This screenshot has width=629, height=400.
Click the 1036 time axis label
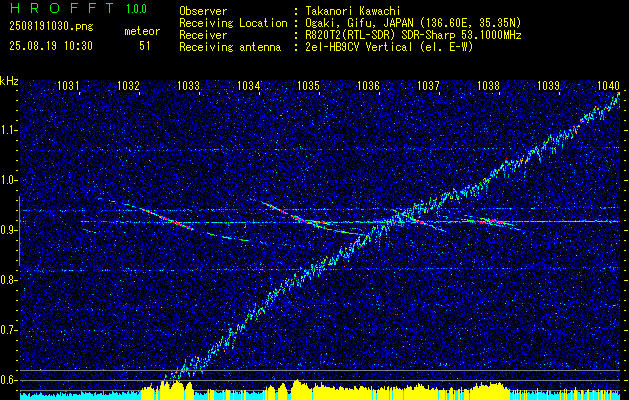pyautogui.click(x=369, y=85)
